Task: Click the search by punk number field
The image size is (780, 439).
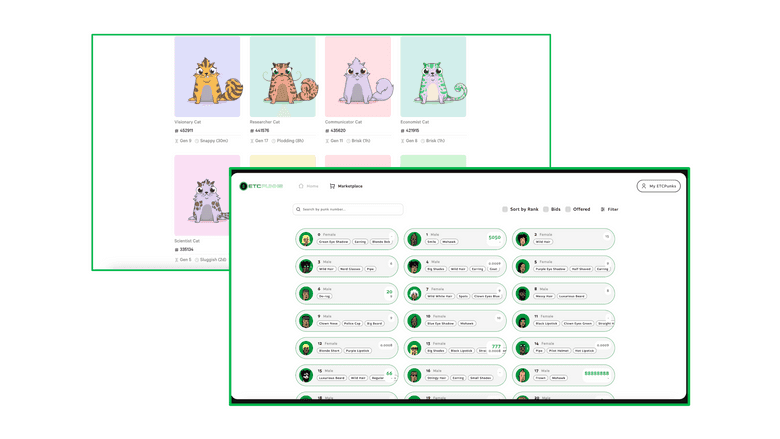Action: click(x=348, y=210)
